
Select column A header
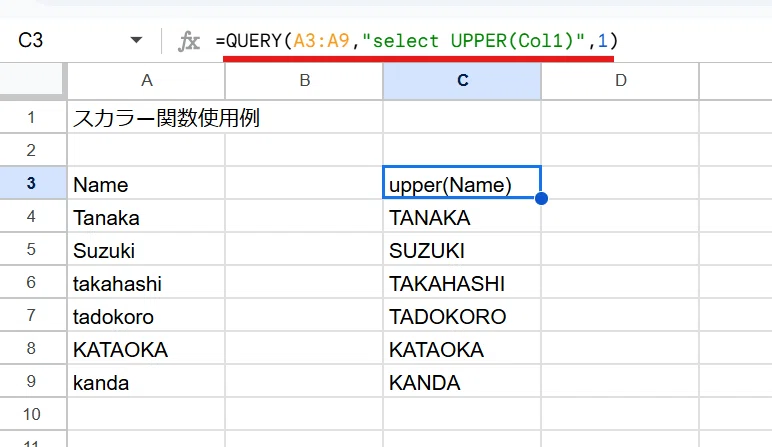(146, 81)
